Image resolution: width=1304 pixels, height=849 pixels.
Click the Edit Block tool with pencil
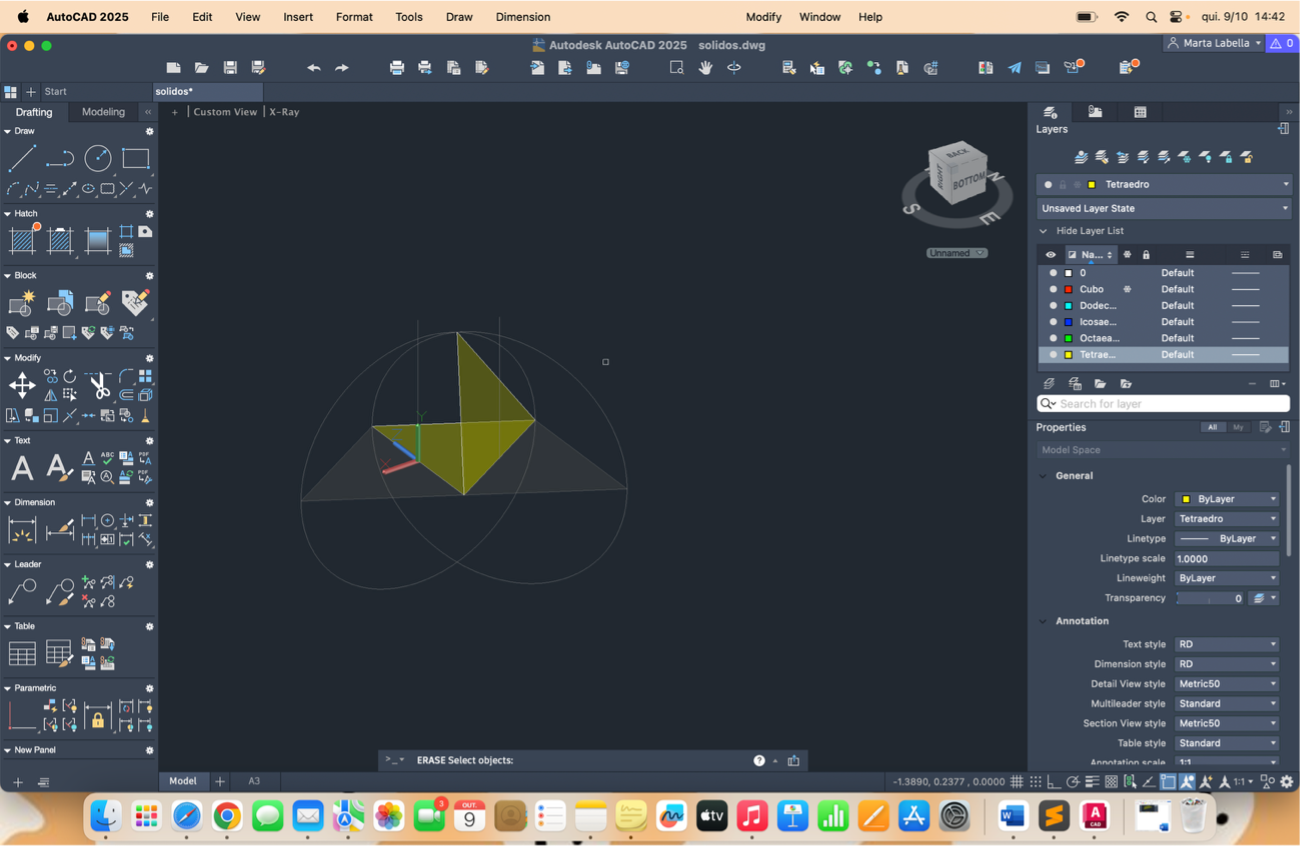coord(98,302)
